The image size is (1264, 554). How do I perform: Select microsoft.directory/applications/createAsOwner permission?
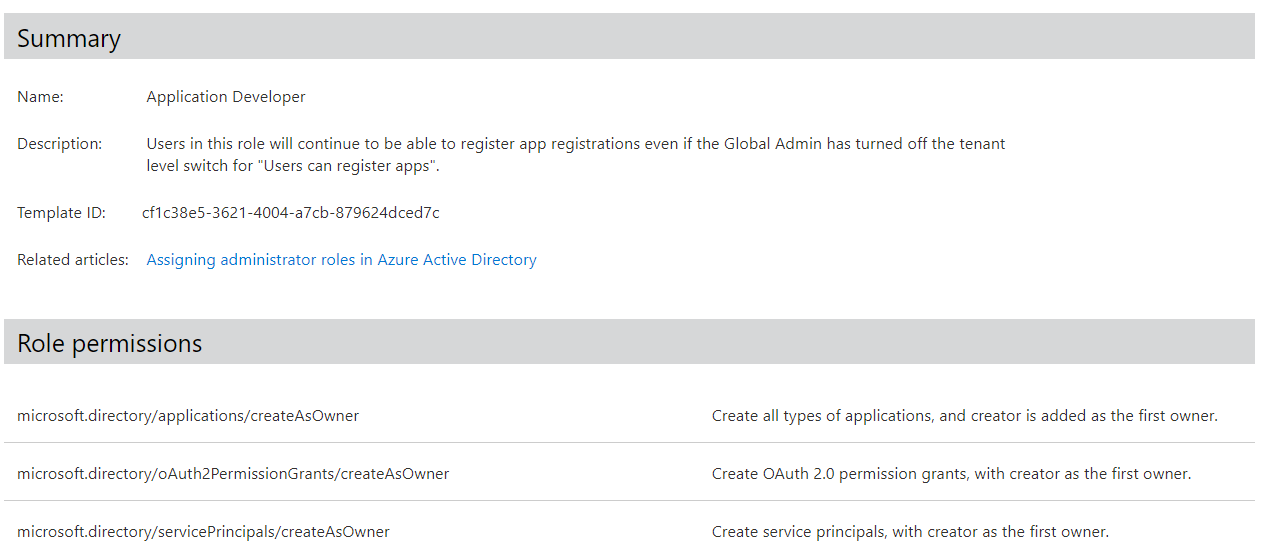pyautogui.click(x=188, y=416)
